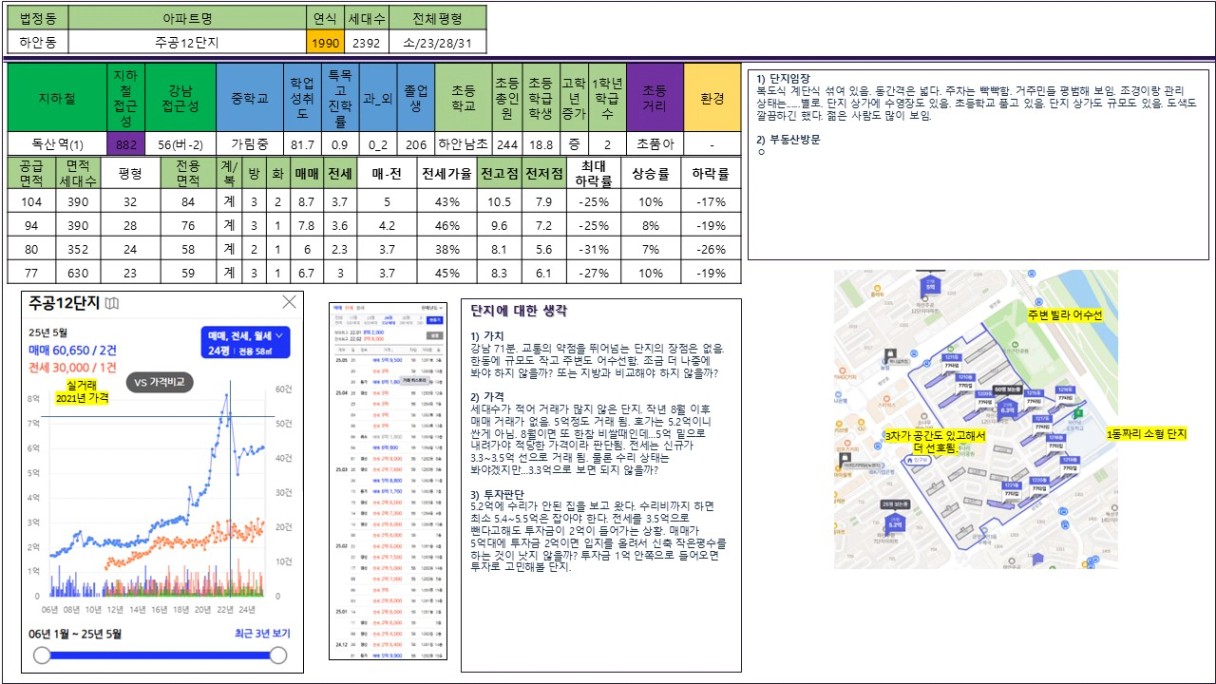The height and width of the screenshot is (684, 1216).
Task: Click the 중학교 header cell
Action: [251, 98]
